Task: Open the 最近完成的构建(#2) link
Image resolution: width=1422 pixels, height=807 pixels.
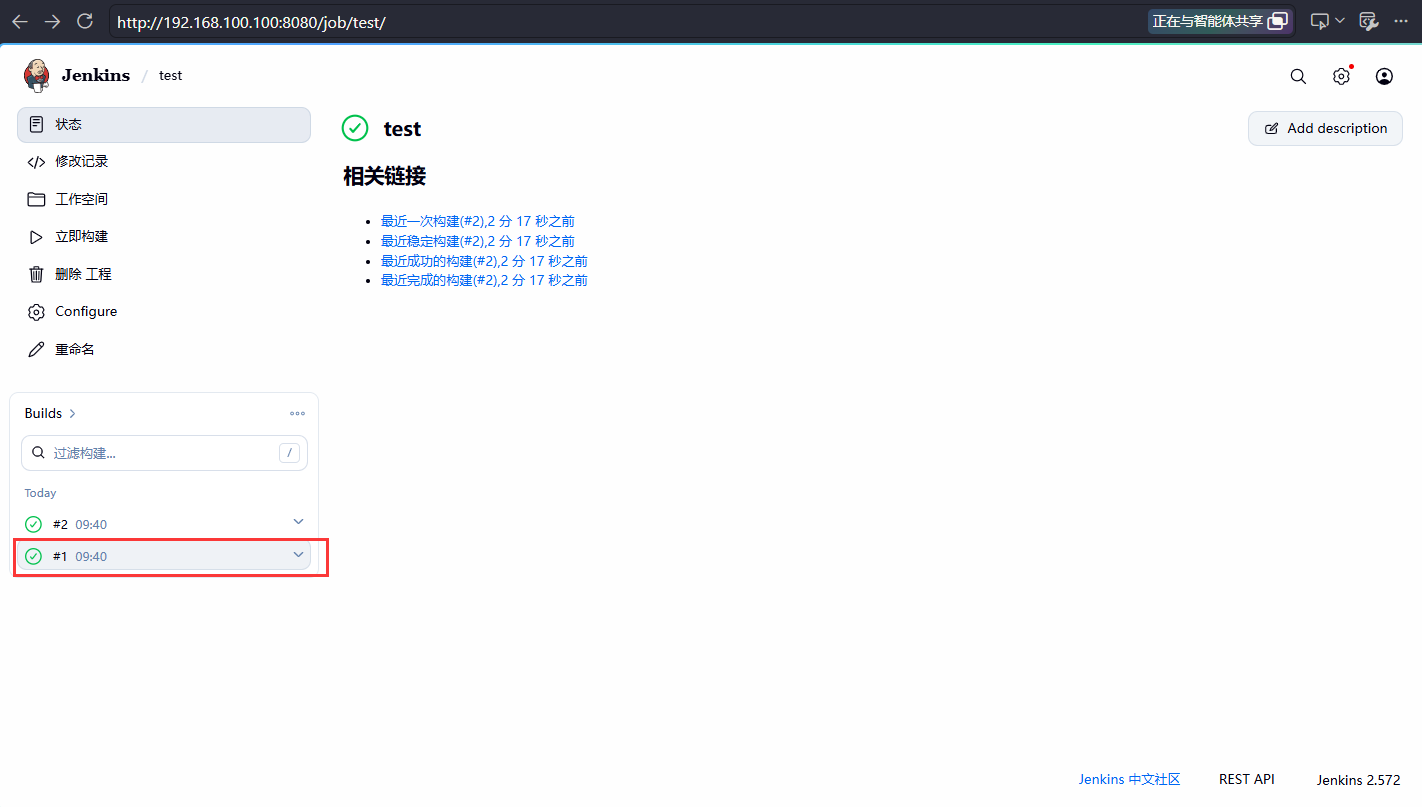Action: tap(484, 280)
